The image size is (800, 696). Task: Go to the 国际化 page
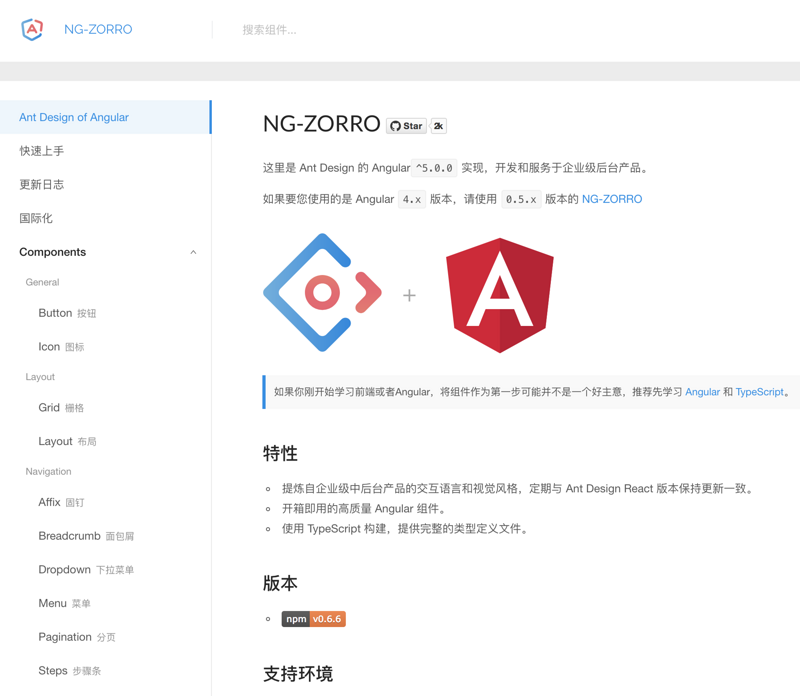(x=105, y=218)
